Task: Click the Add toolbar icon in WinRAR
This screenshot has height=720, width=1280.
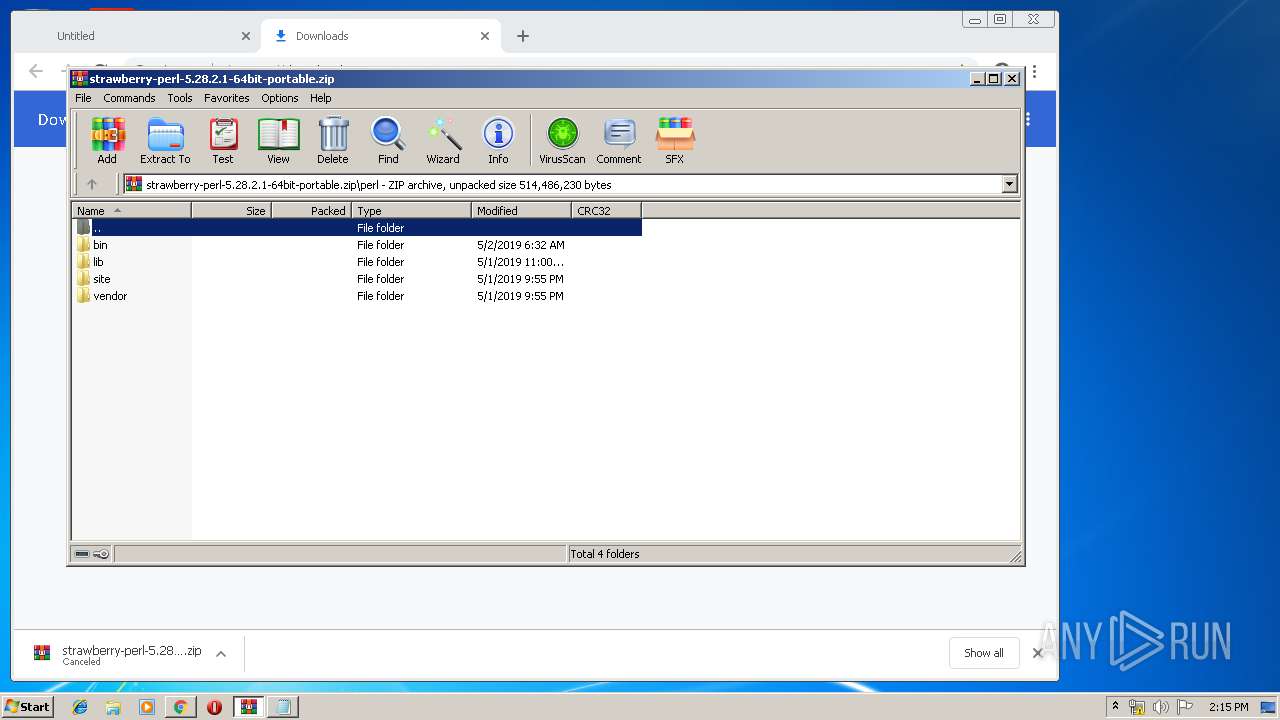Action: (x=107, y=140)
